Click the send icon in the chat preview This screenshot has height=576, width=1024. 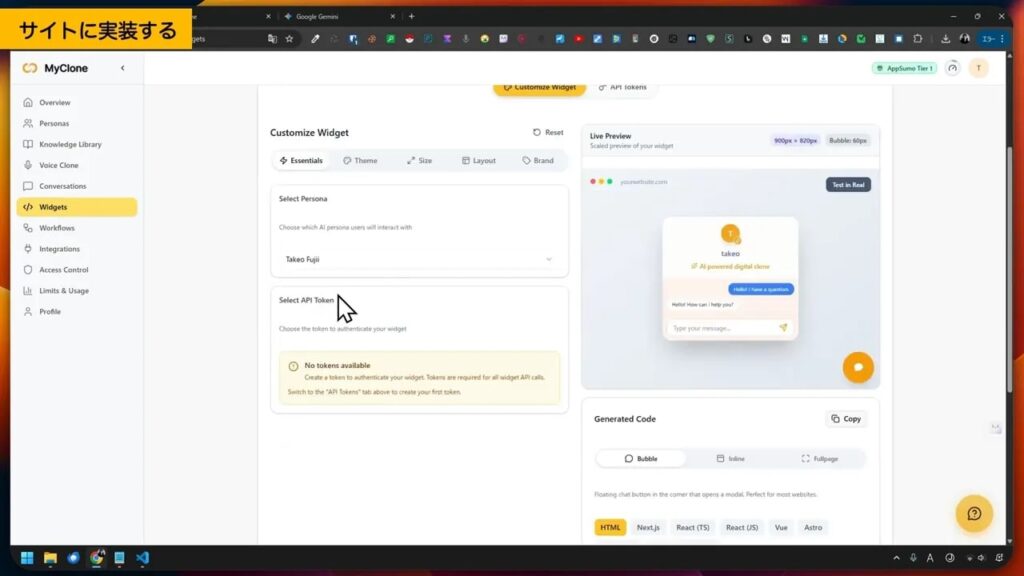pyautogui.click(x=783, y=327)
